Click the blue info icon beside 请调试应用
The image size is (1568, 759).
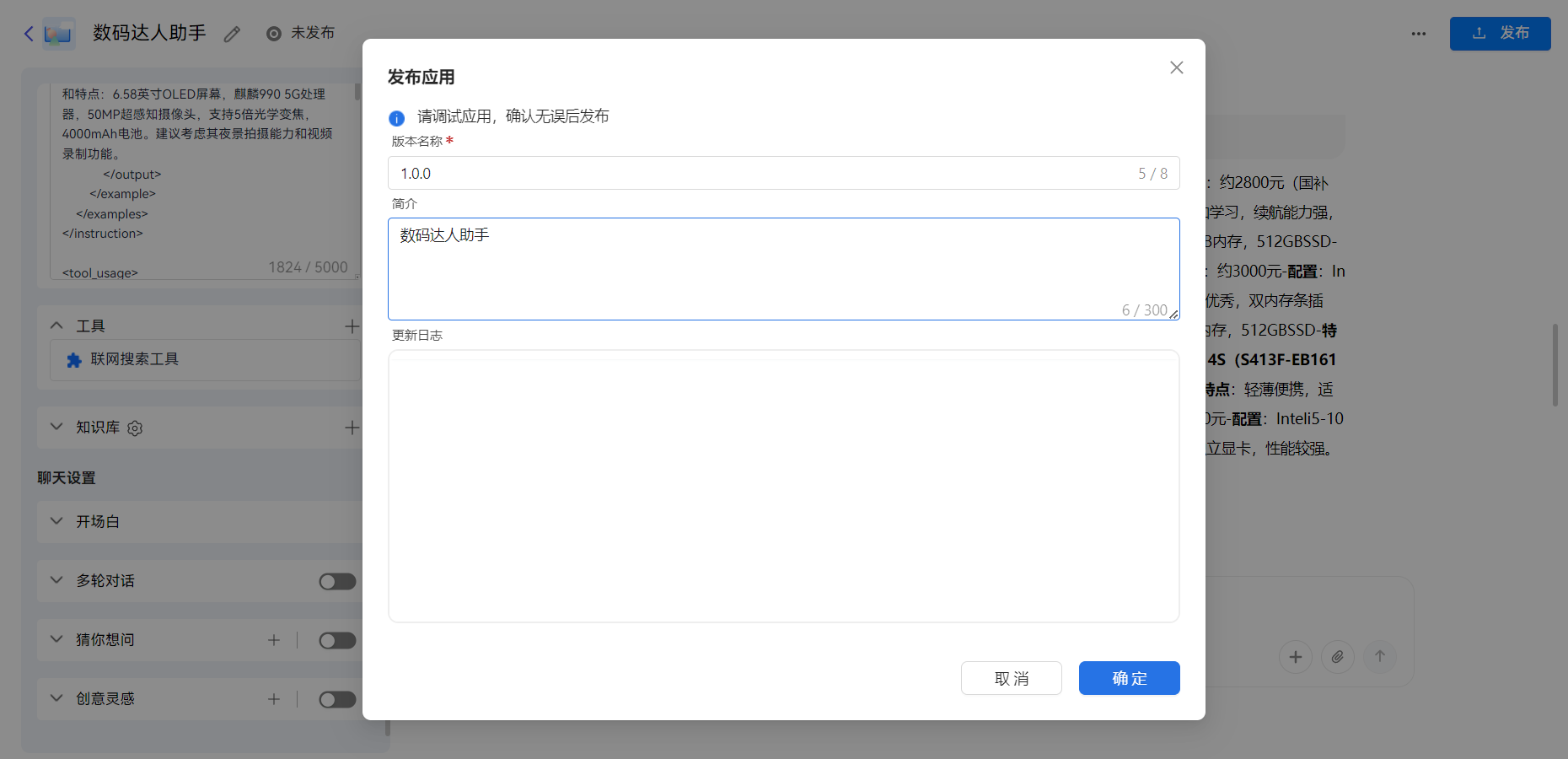click(x=396, y=118)
